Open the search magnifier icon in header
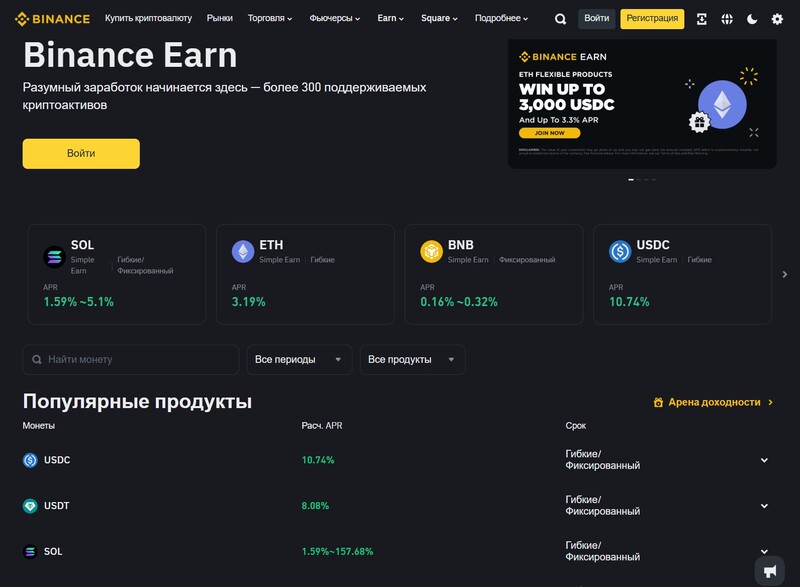 tap(560, 19)
